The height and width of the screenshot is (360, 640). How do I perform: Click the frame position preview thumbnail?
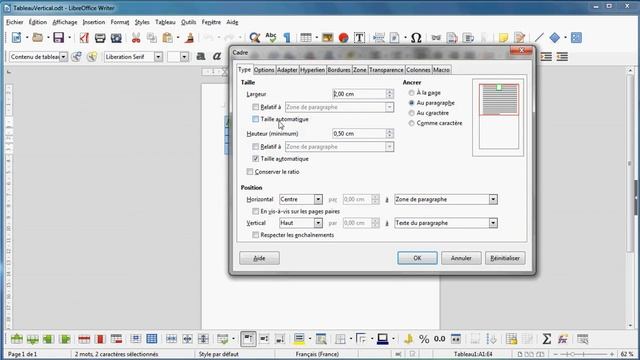coord(498,118)
